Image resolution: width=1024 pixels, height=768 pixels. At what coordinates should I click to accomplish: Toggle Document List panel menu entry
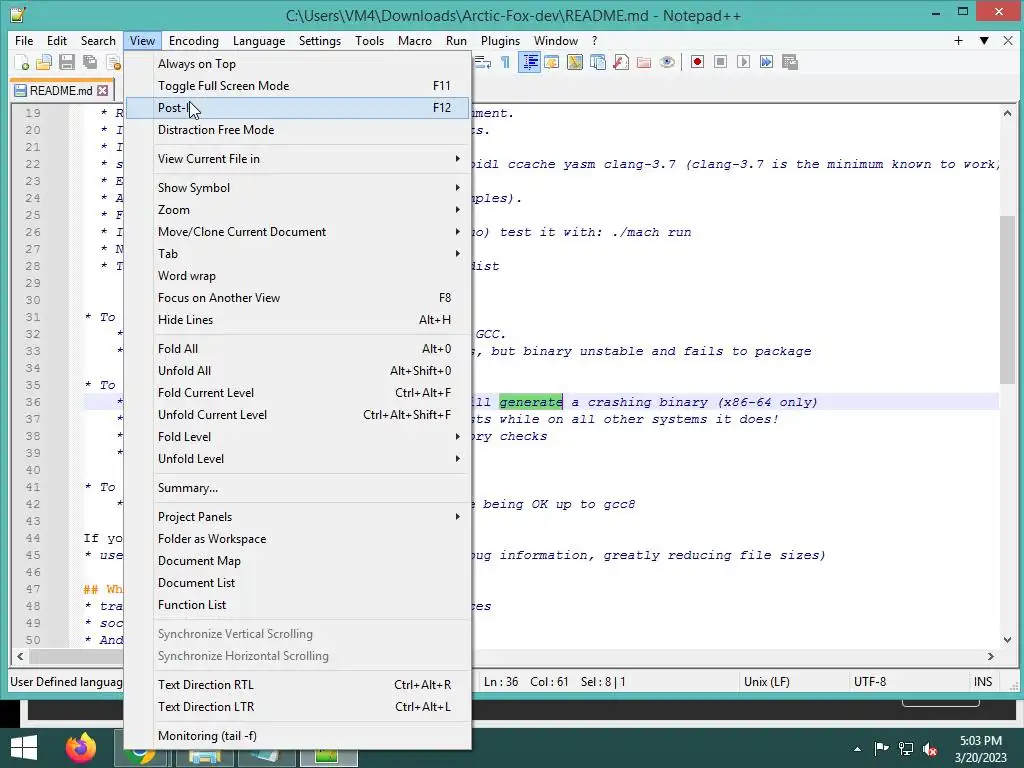pyautogui.click(x=298, y=583)
